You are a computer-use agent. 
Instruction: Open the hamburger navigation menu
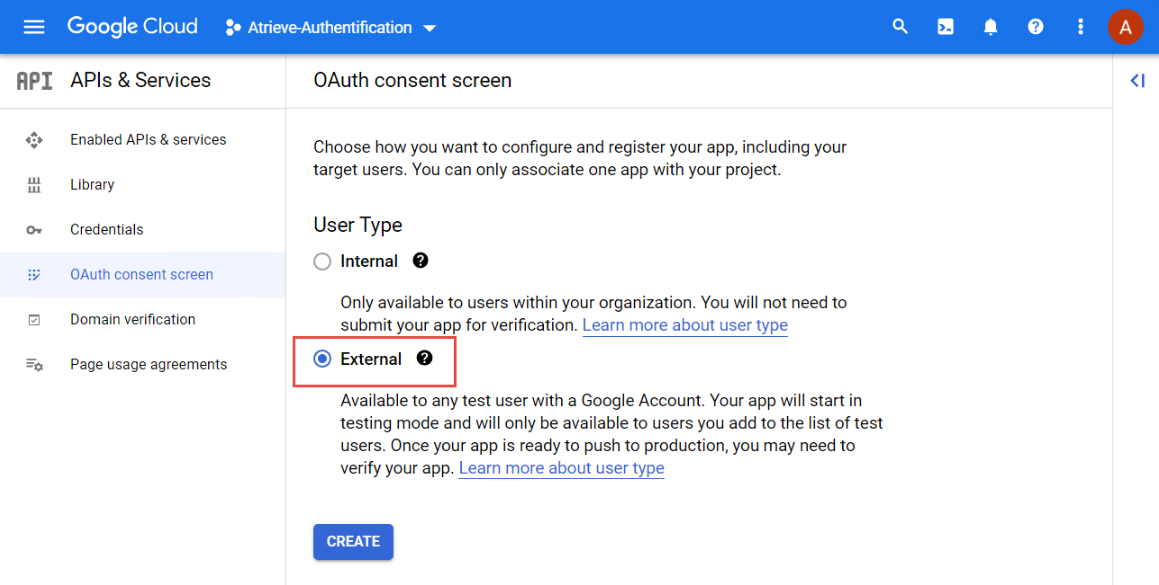[34, 27]
